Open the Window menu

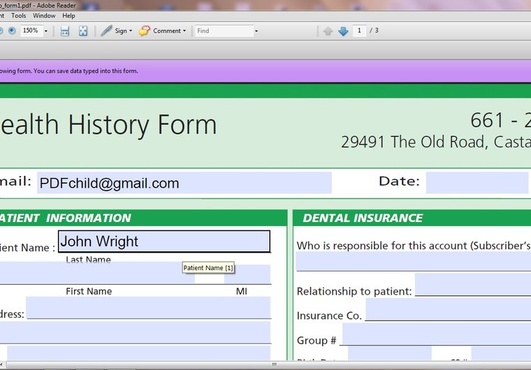click(x=44, y=16)
